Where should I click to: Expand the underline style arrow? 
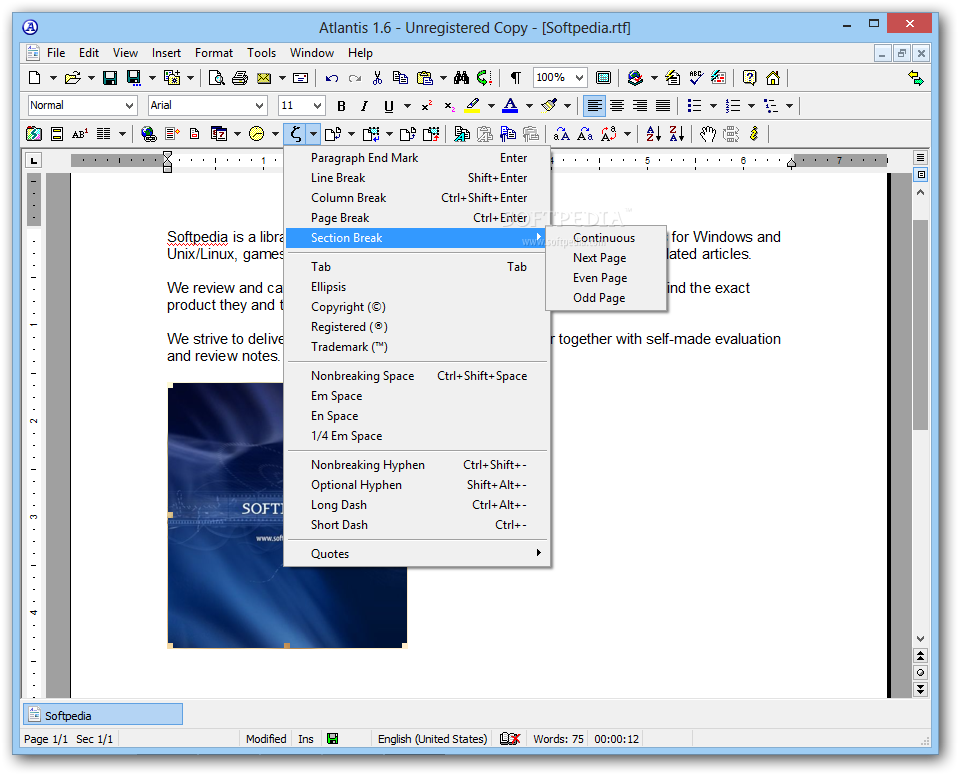407,106
